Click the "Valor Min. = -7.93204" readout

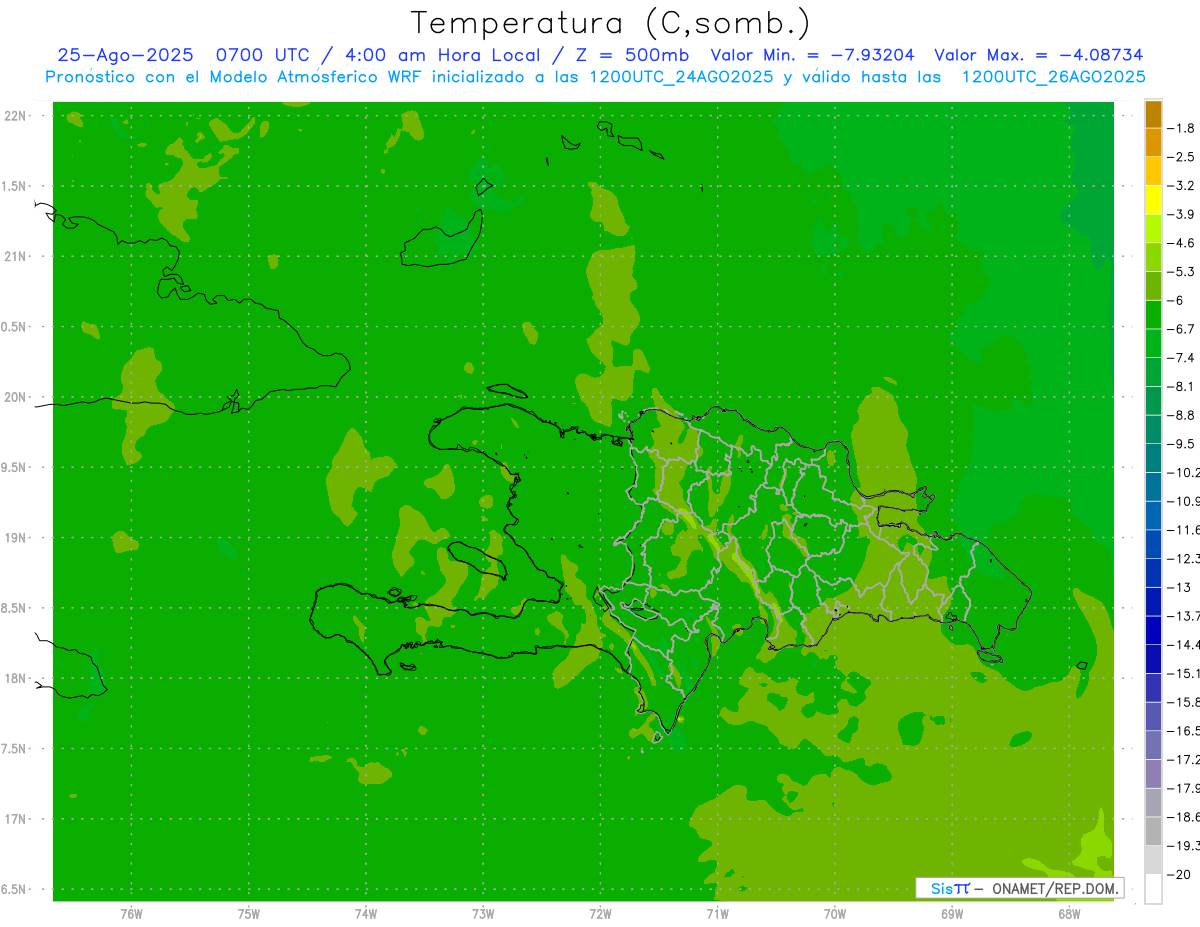pyautogui.click(x=814, y=55)
